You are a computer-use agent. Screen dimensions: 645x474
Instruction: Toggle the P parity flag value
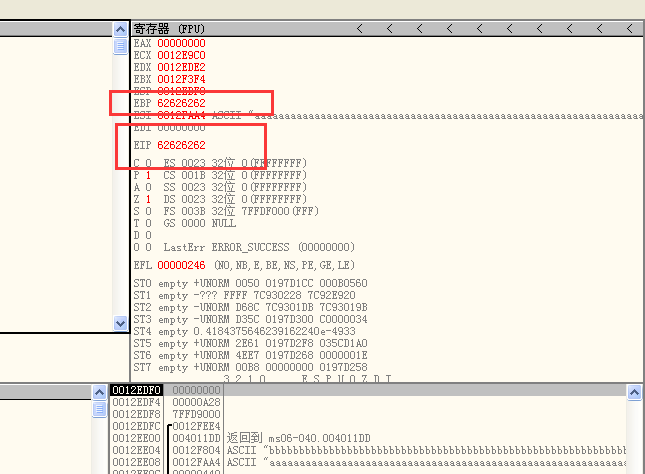tap(148, 175)
